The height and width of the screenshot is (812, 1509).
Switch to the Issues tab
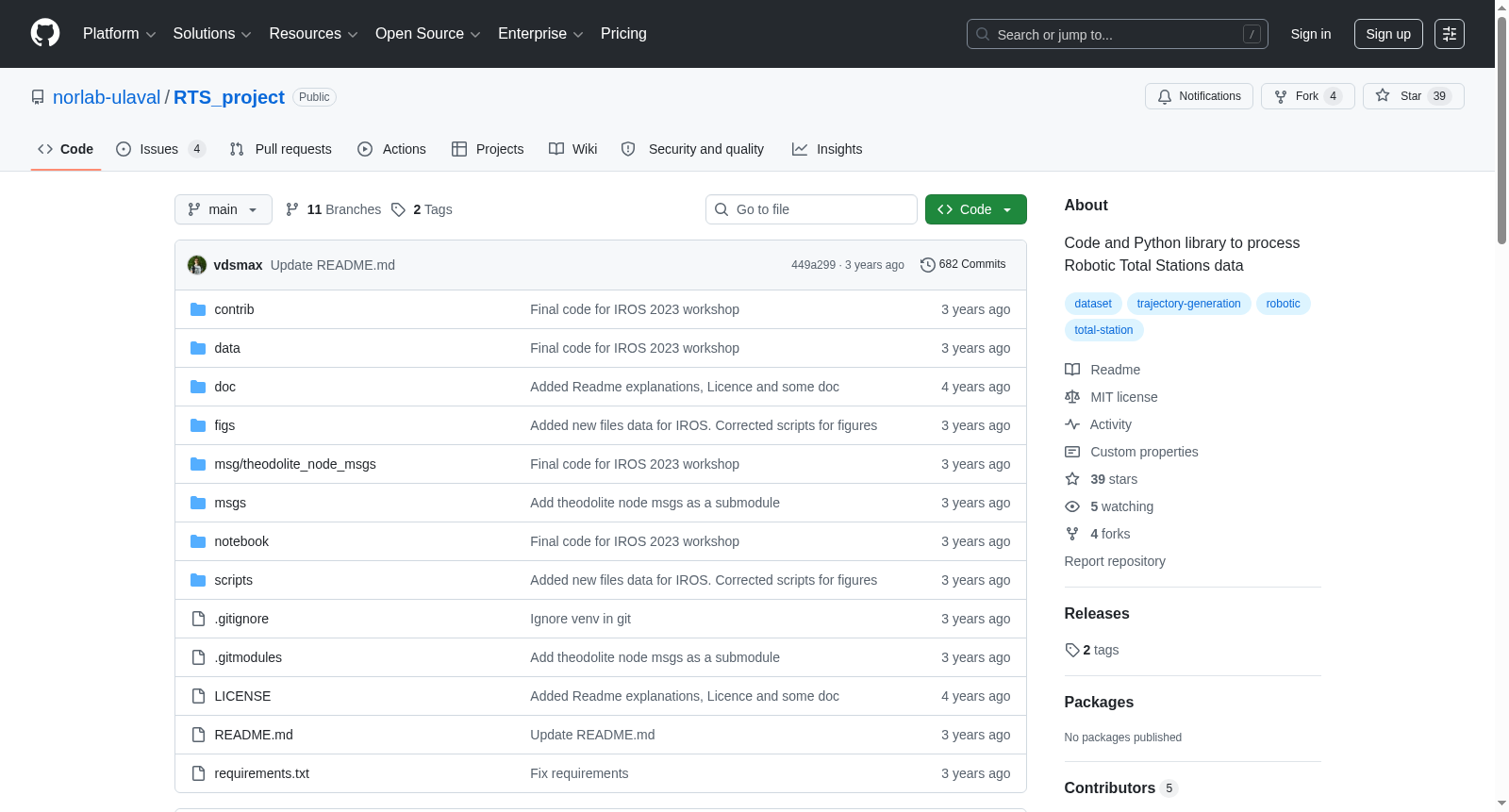(160, 149)
